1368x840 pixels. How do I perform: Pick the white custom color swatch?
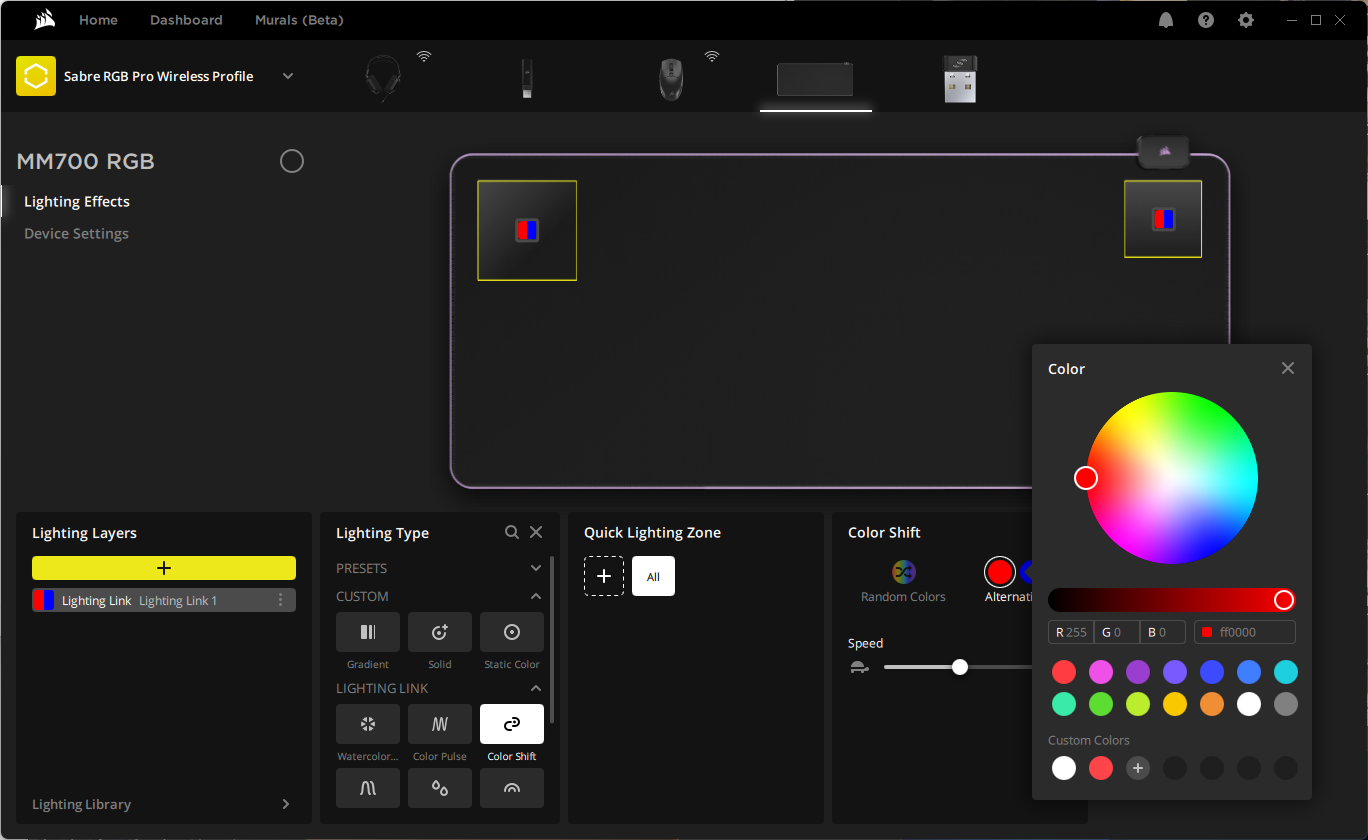1064,768
